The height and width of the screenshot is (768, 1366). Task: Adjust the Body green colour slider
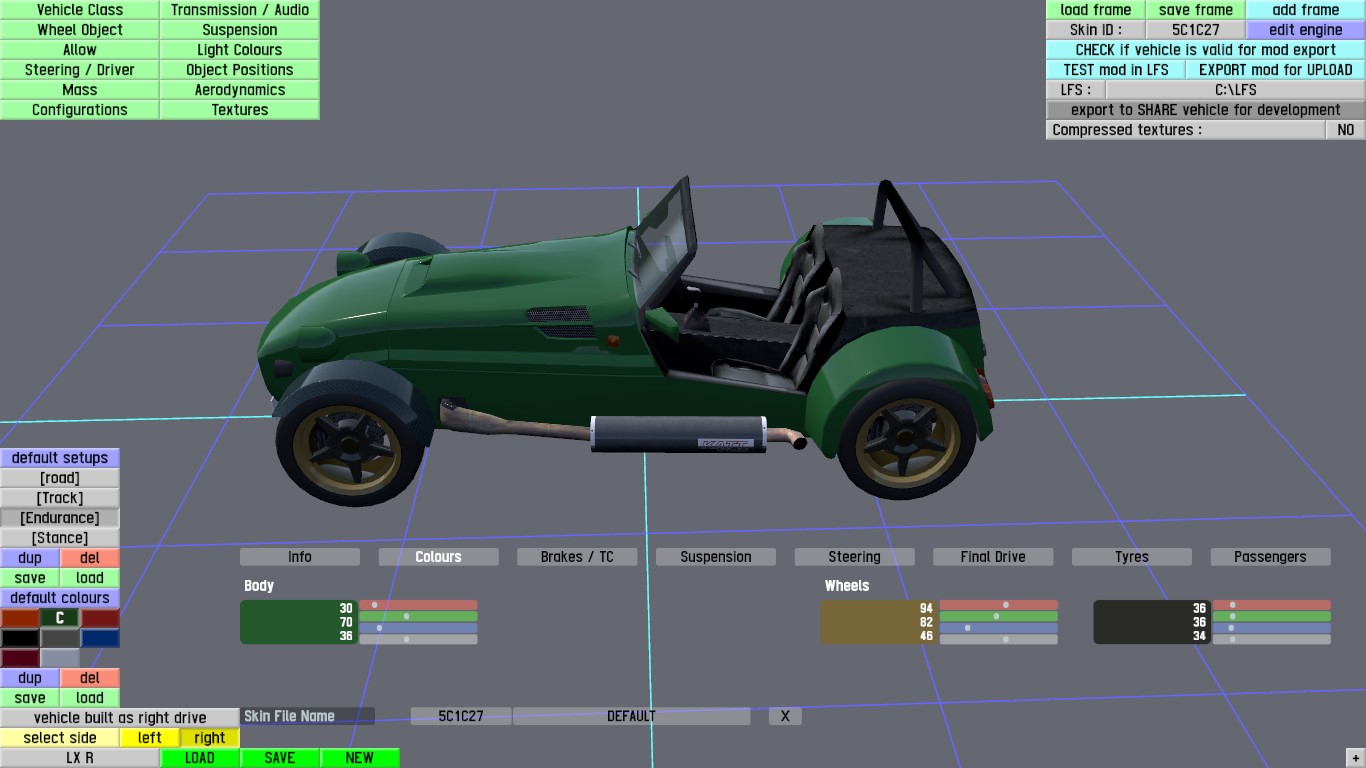pos(418,616)
